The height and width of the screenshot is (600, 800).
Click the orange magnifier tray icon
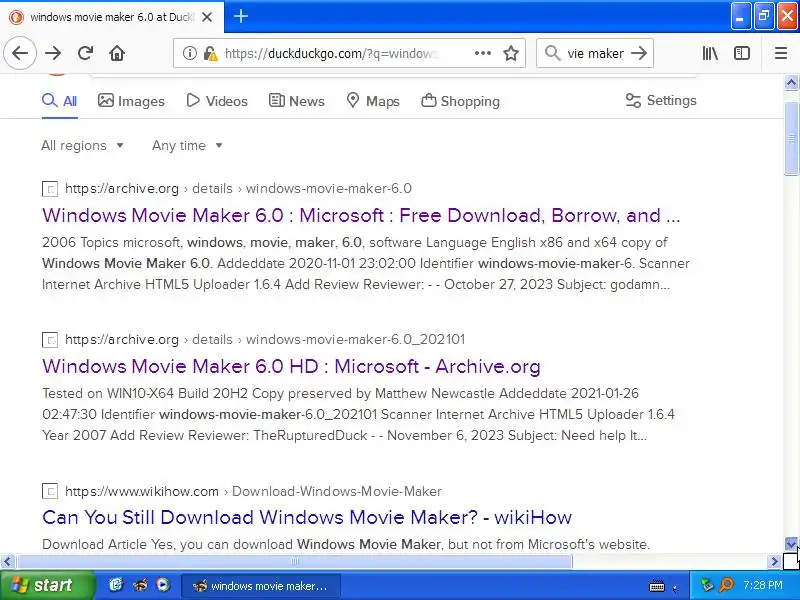pyautogui.click(x=726, y=585)
